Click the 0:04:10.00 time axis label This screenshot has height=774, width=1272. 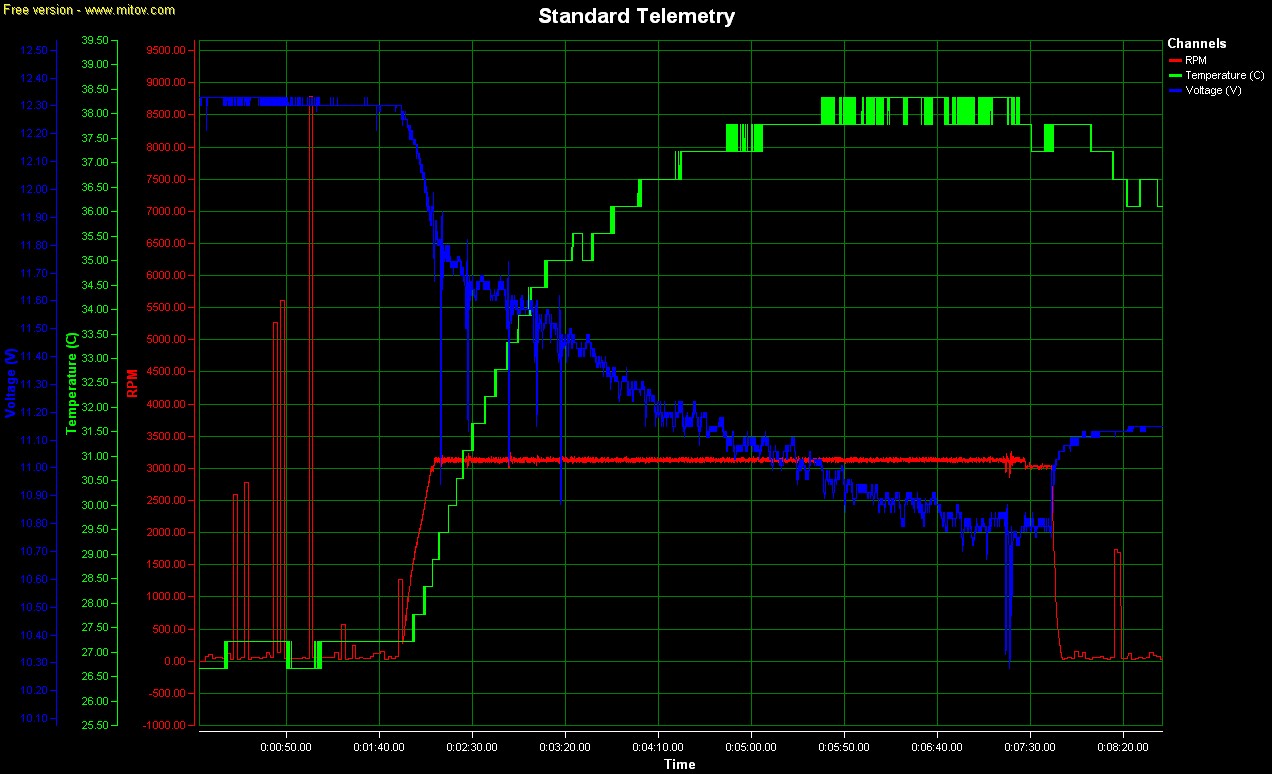(x=658, y=746)
